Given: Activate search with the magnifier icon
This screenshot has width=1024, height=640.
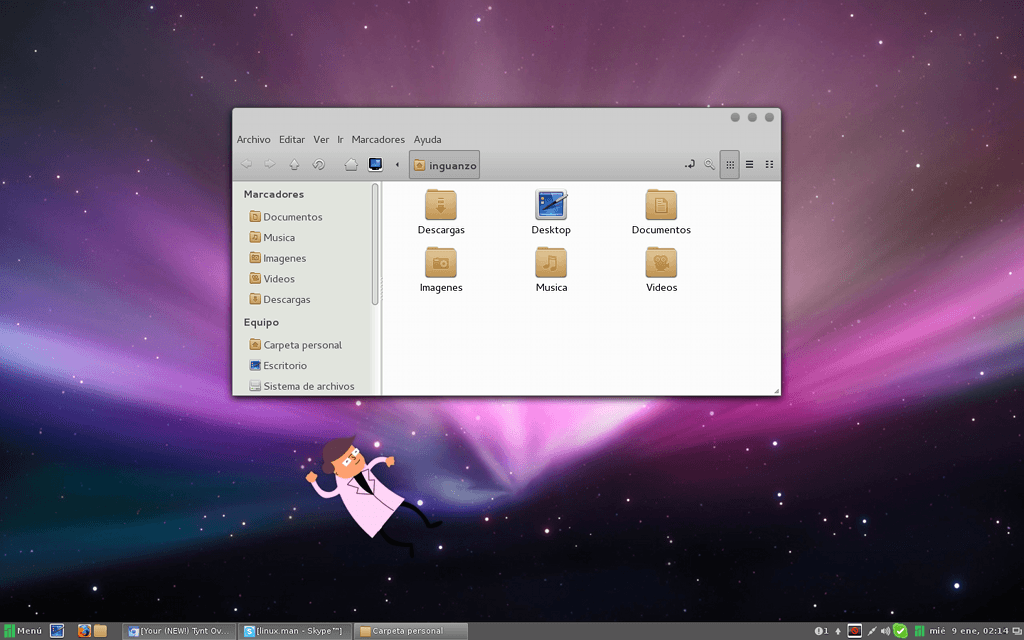Looking at the screenshot, I should pos(710,164).
